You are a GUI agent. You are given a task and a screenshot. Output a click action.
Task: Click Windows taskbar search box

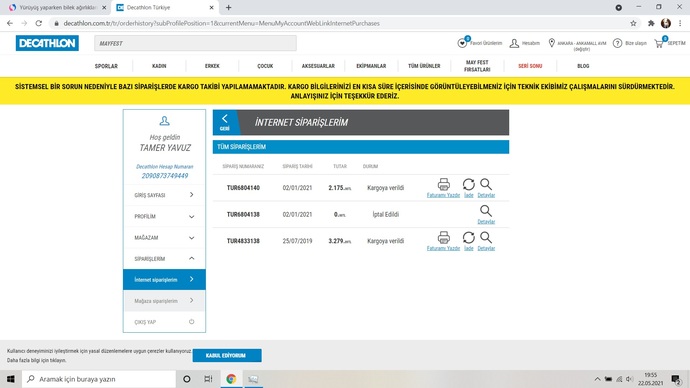[99, 379]
